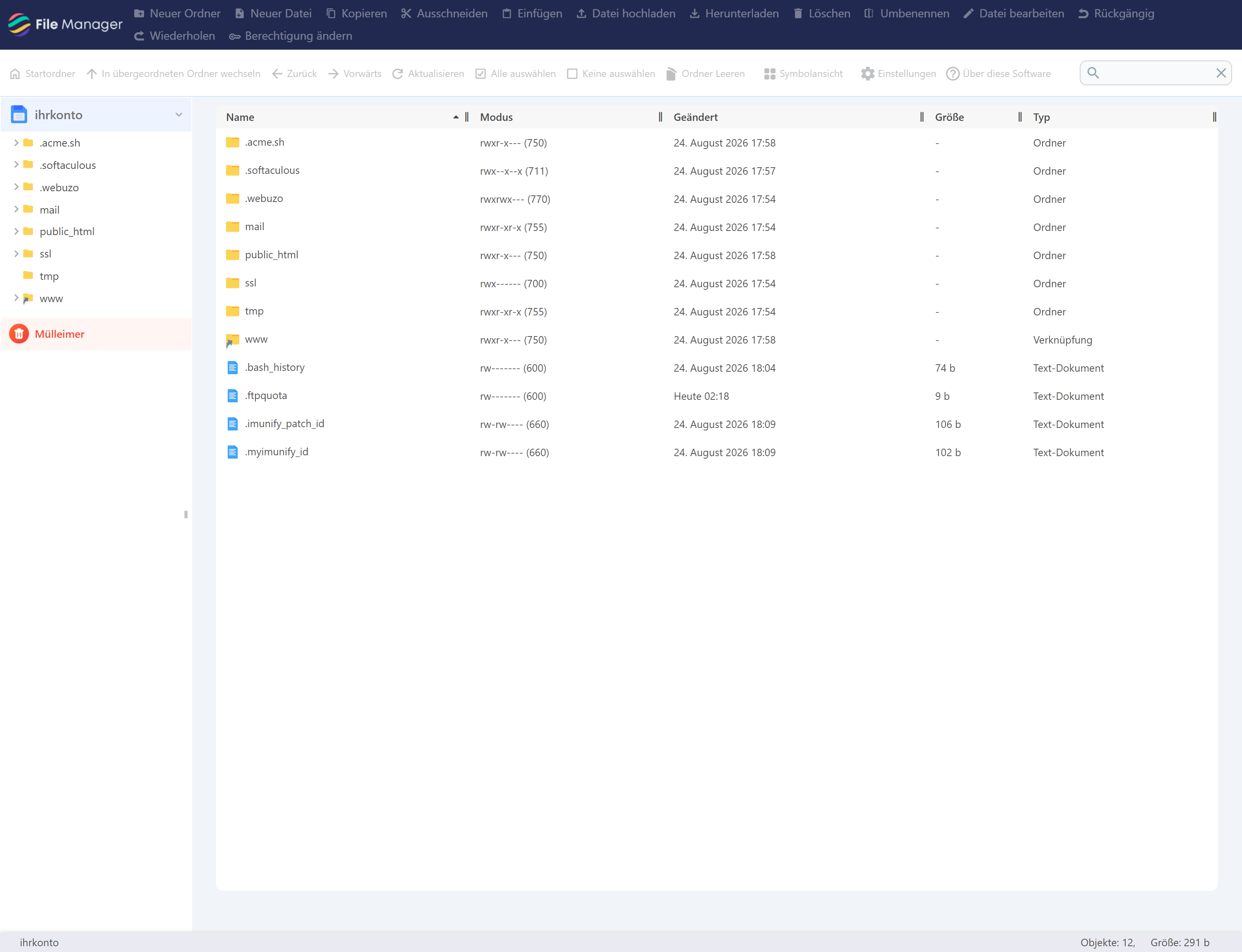This screenshot has width=1242, height=952.
Task: Click the Umbenennen rename icon
Action: [869, 13]
